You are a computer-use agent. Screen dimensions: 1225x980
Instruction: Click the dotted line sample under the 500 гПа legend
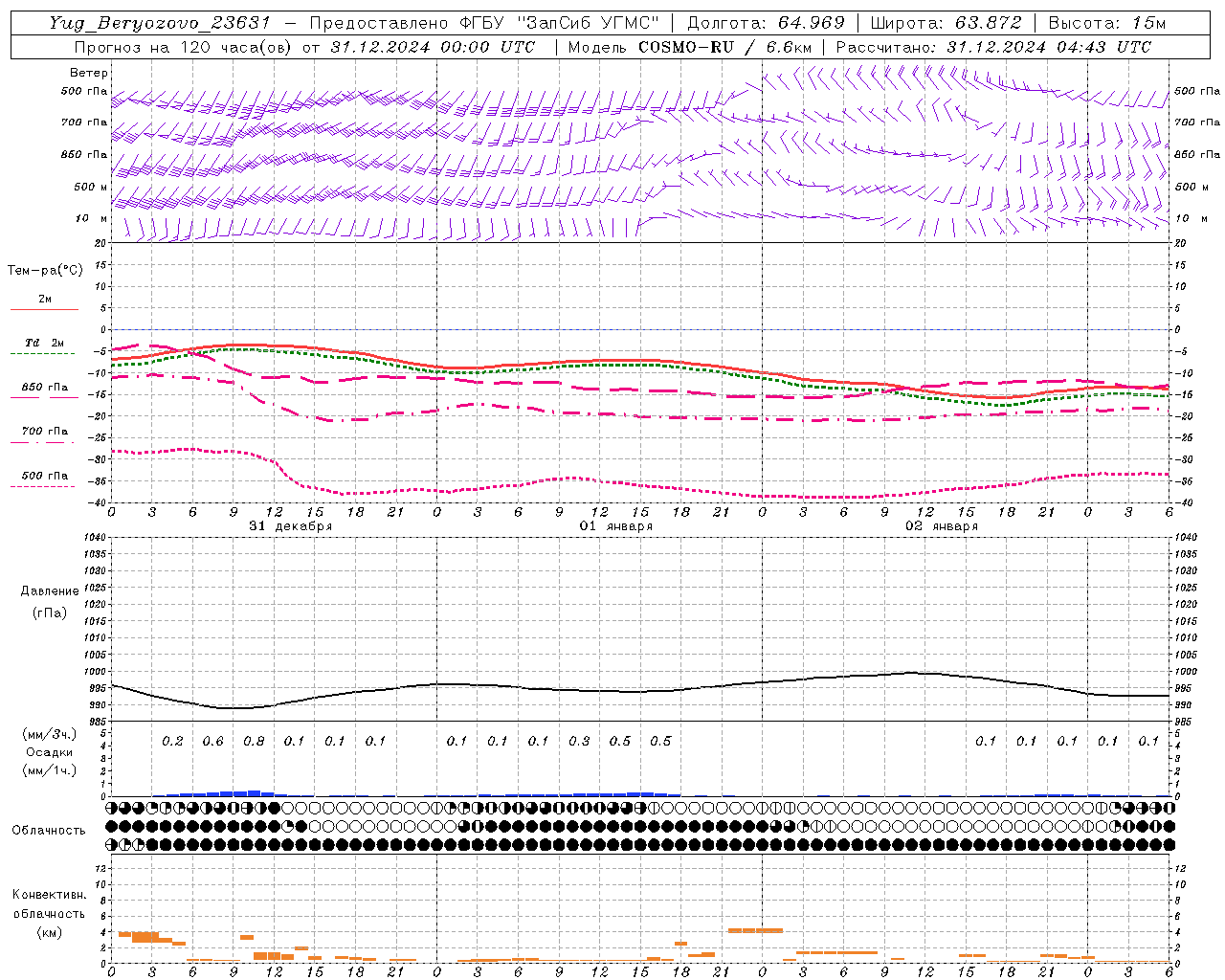[x=44, y=486]
